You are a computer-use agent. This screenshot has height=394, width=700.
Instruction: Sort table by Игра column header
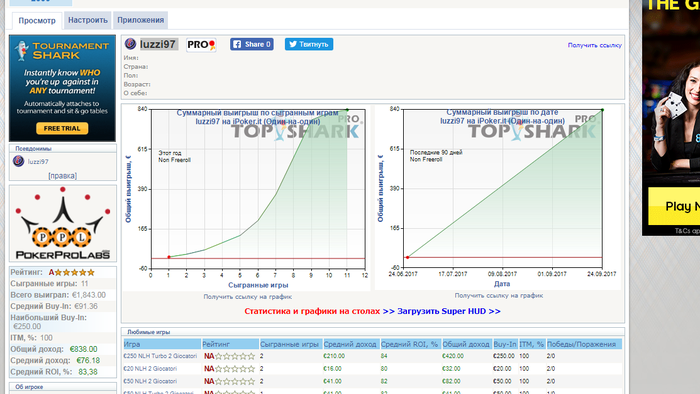click(162, 344)
